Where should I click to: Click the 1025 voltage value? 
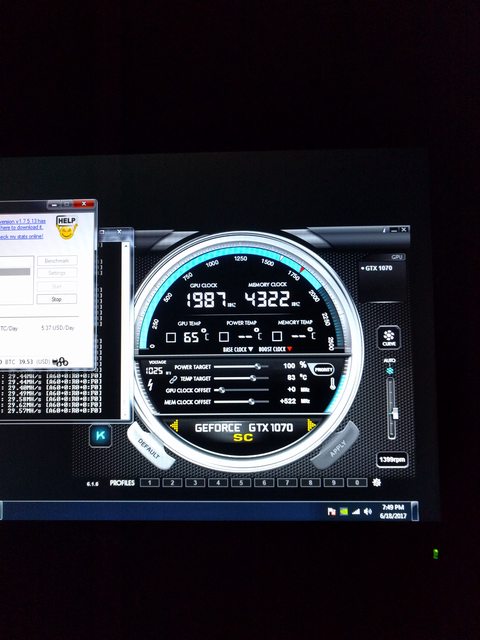coord(154,371)
